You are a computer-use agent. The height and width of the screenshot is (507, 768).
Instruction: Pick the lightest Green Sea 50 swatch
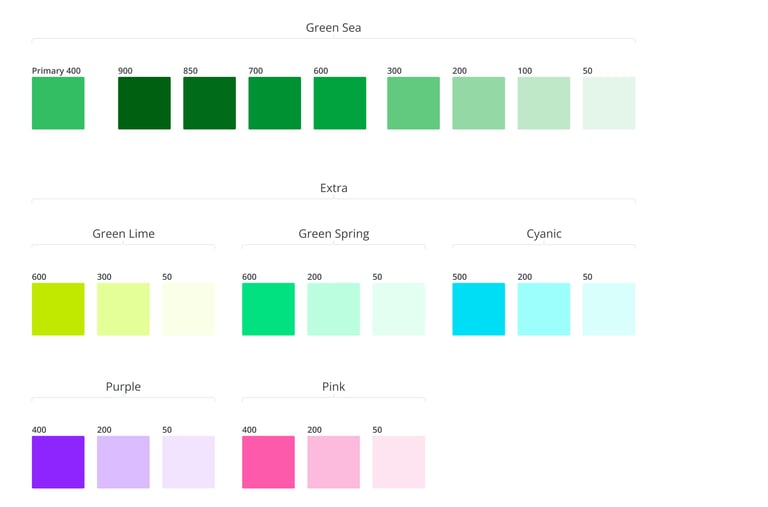coord(609,103)
